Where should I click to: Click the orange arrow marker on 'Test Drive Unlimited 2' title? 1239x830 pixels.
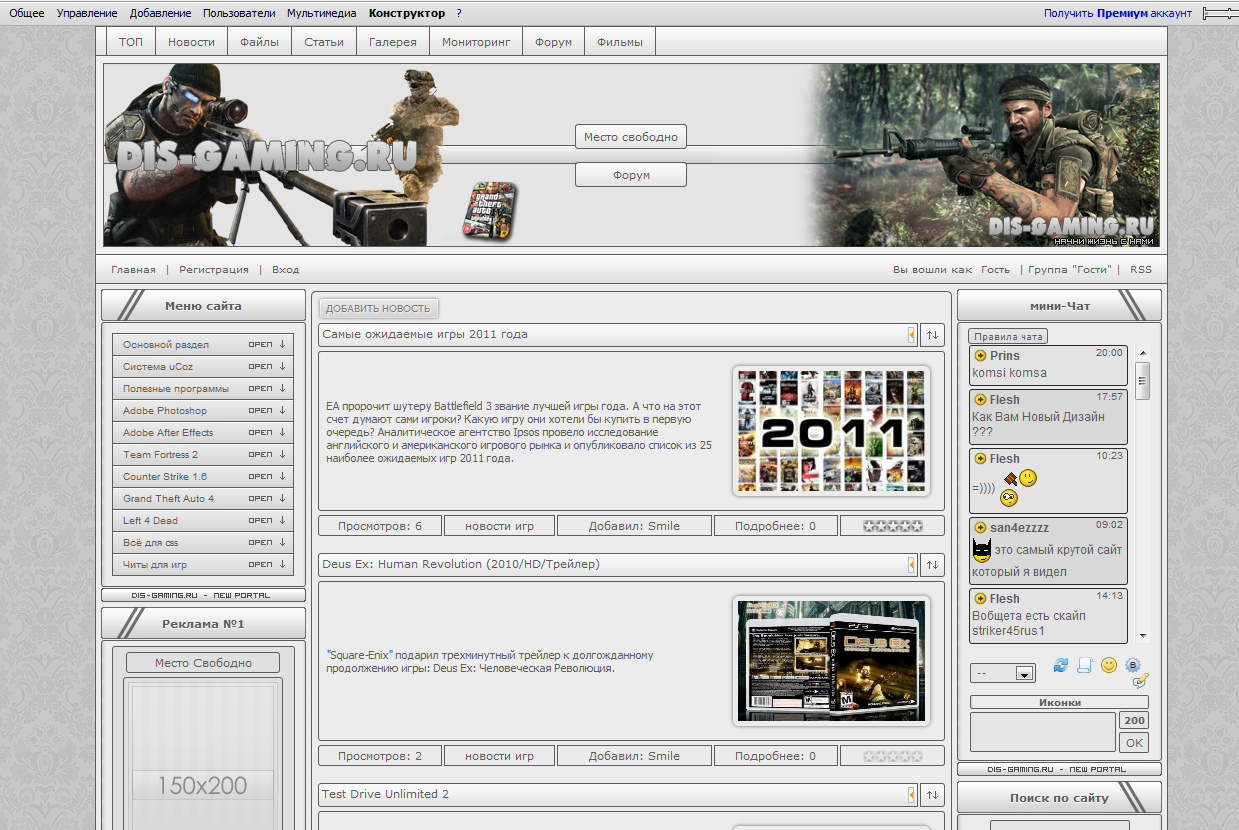(x=912, y=795)
